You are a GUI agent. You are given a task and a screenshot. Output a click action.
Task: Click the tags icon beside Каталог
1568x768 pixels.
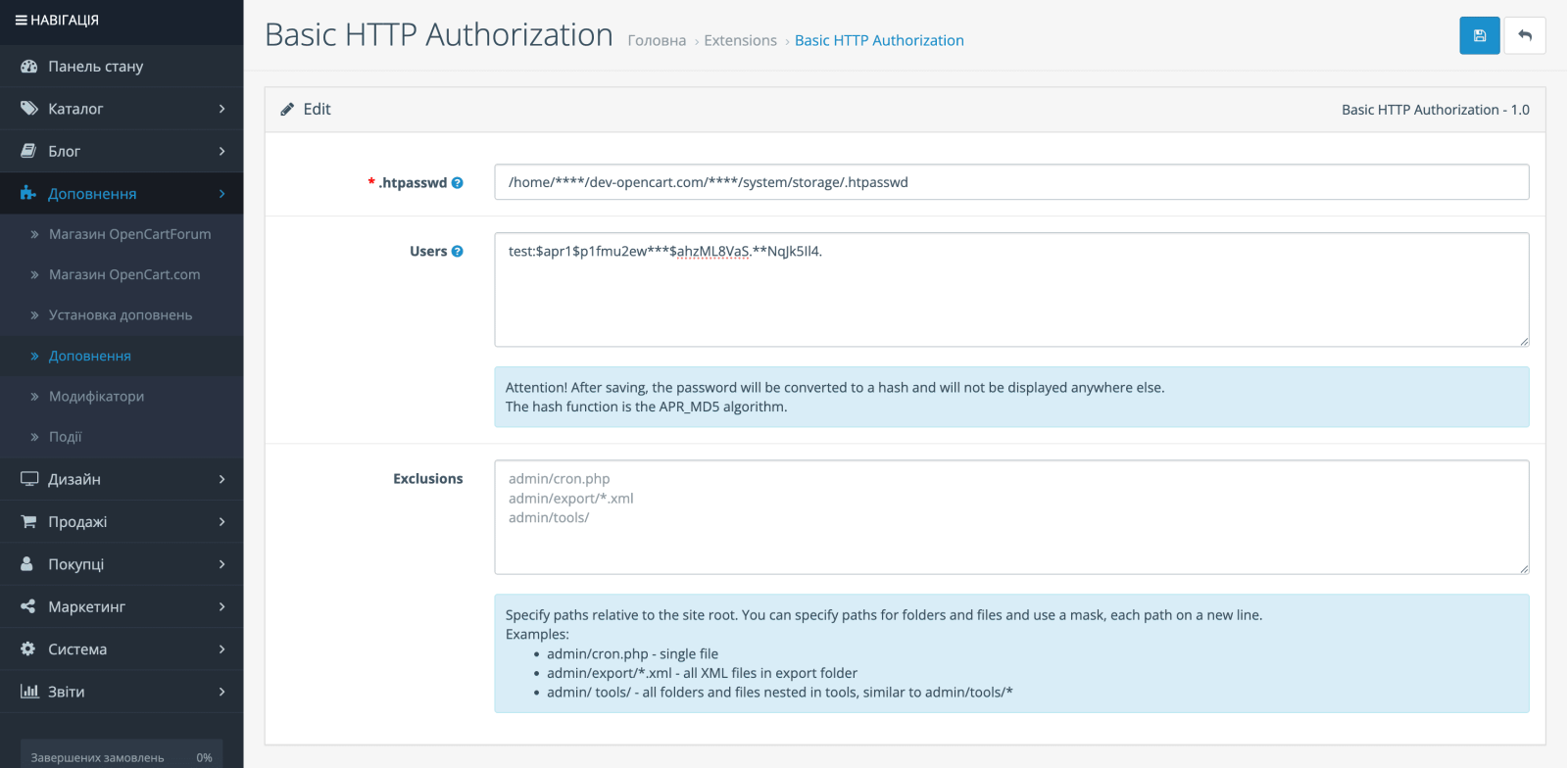click(28, 109)
